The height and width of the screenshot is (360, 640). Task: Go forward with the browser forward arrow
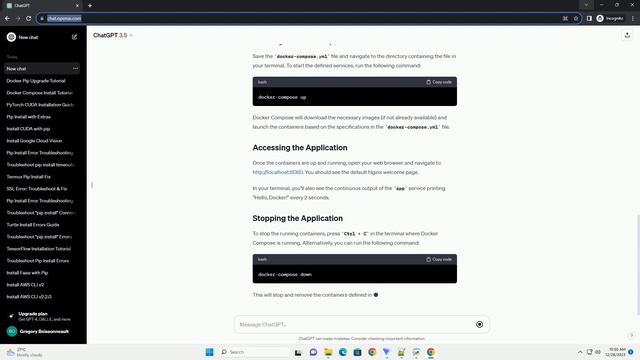click(18, 18)
